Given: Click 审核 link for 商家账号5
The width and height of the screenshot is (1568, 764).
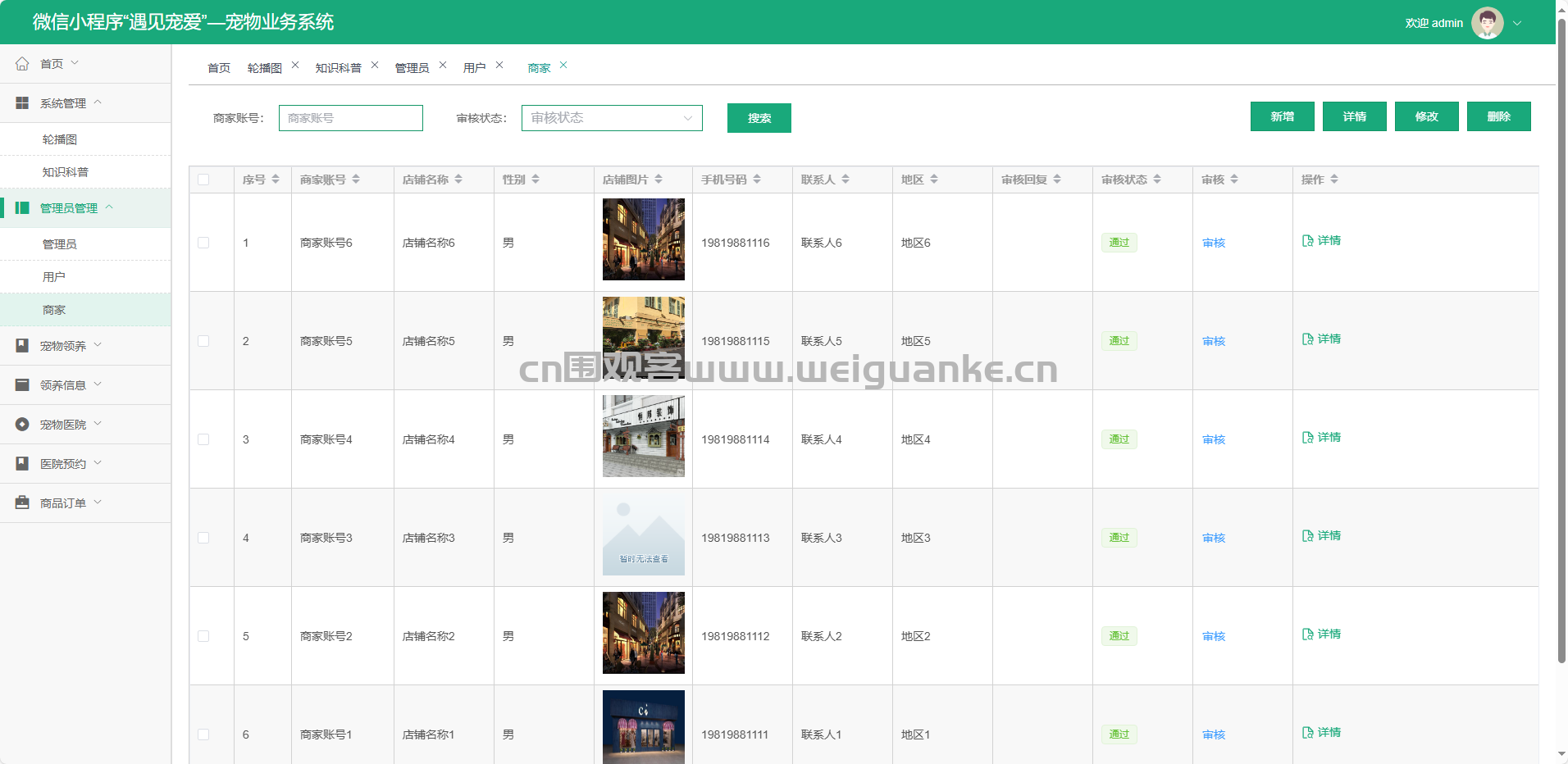Looking at the screenshot, I should tap(1213, 341).
